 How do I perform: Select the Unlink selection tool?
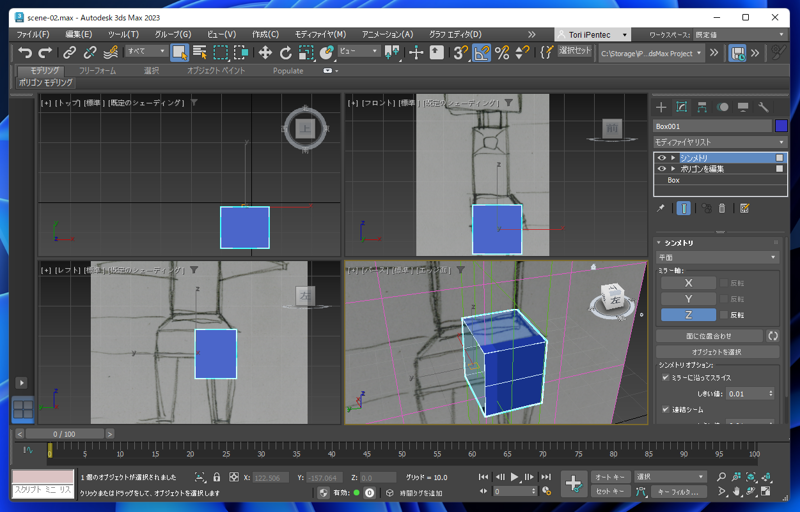coord(90,52)
